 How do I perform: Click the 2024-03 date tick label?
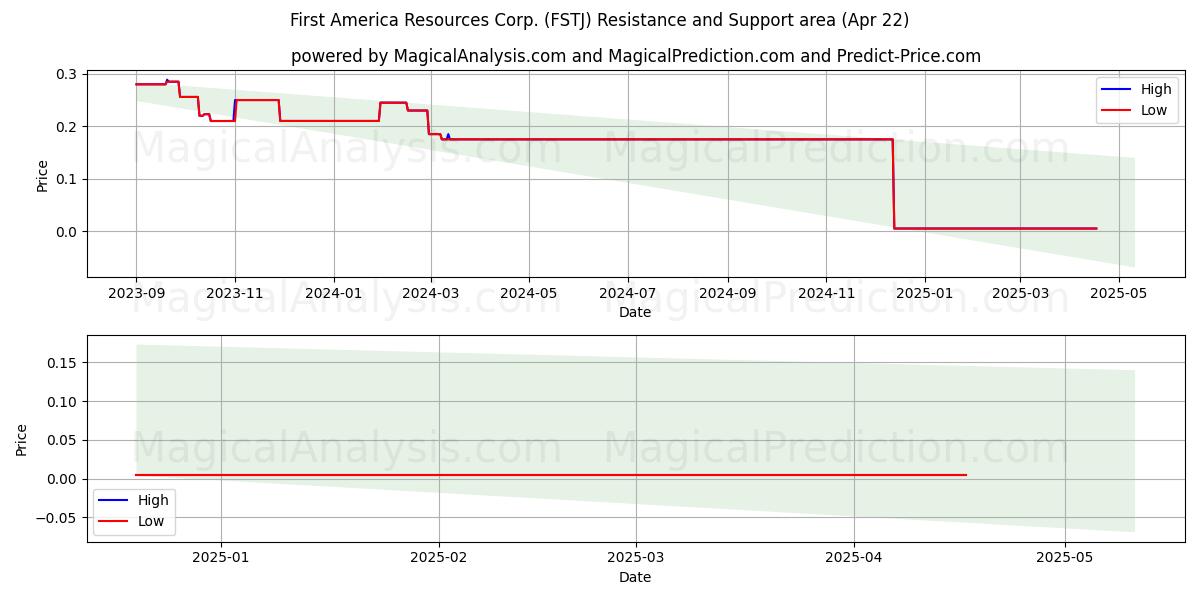[x=430, y=293]
